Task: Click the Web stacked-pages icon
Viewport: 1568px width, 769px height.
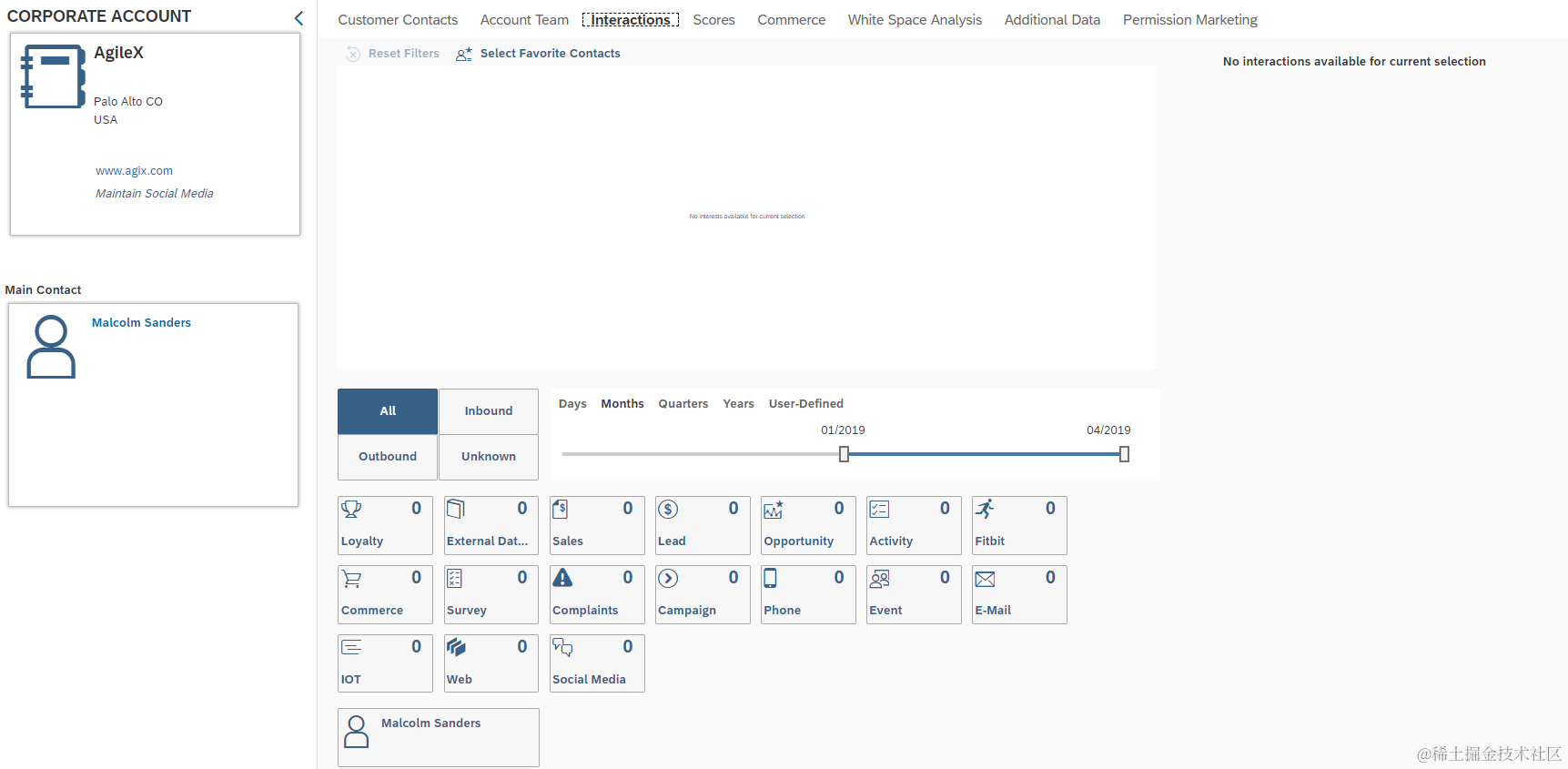Action: tap(456, 647)
